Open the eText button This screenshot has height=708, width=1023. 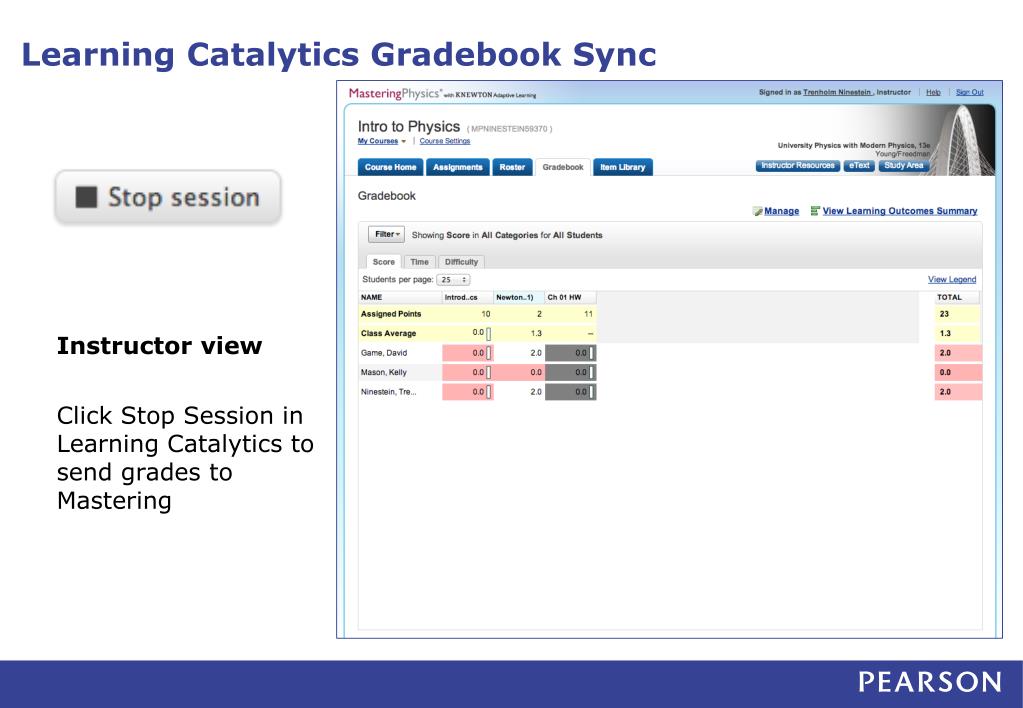tap(859, 165)
